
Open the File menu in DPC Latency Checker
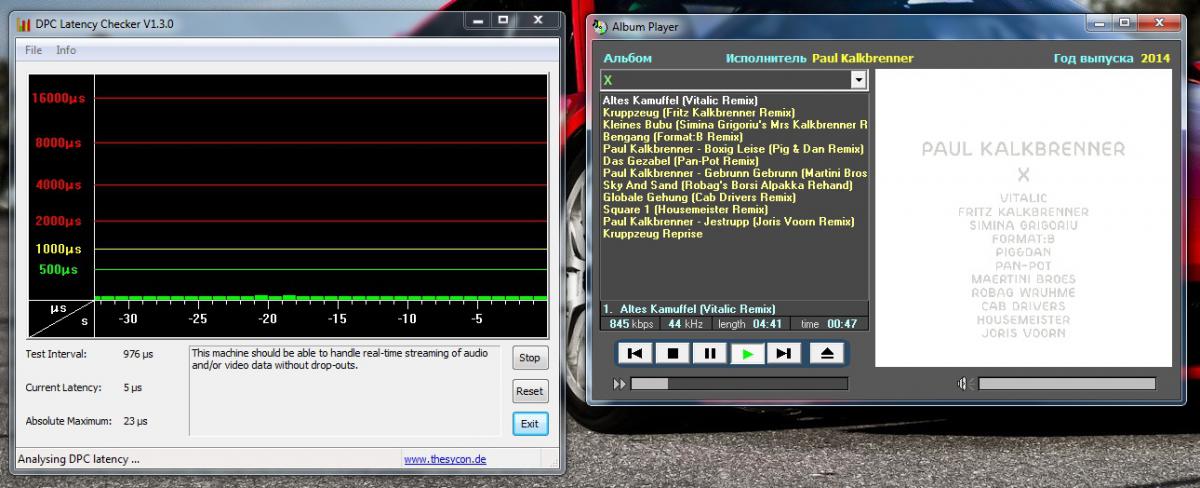tap(33, 50)
